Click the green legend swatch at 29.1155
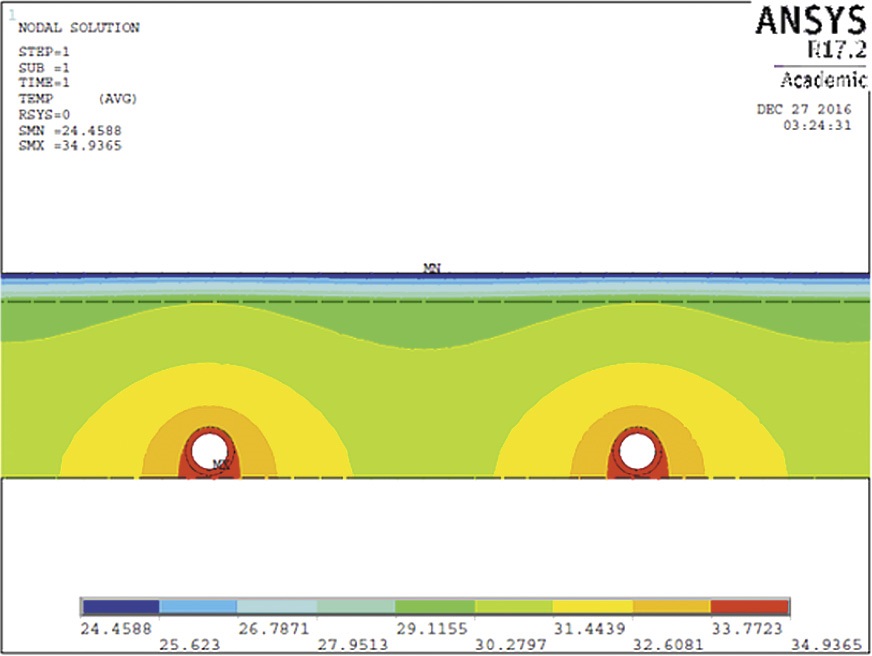 (435, 607)
